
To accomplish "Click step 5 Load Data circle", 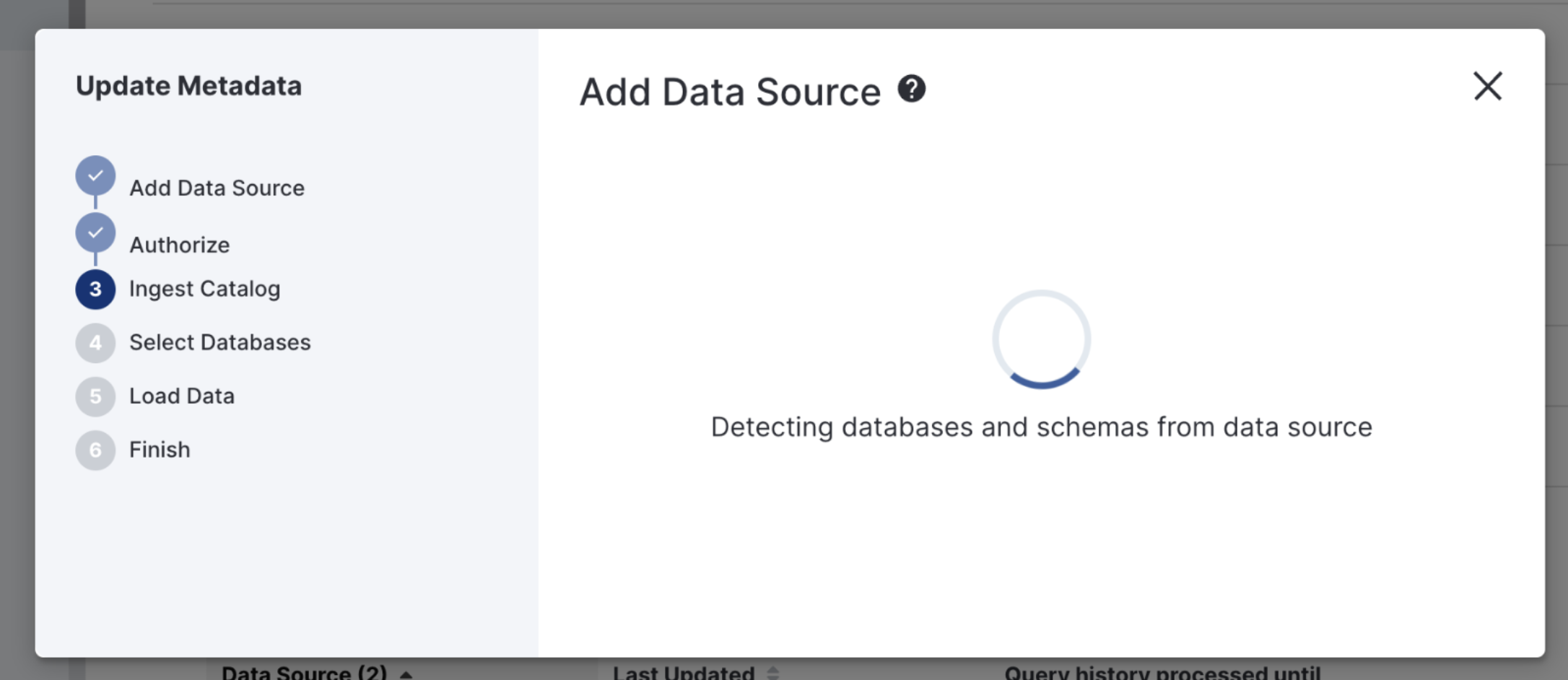I will coord(95,396).
